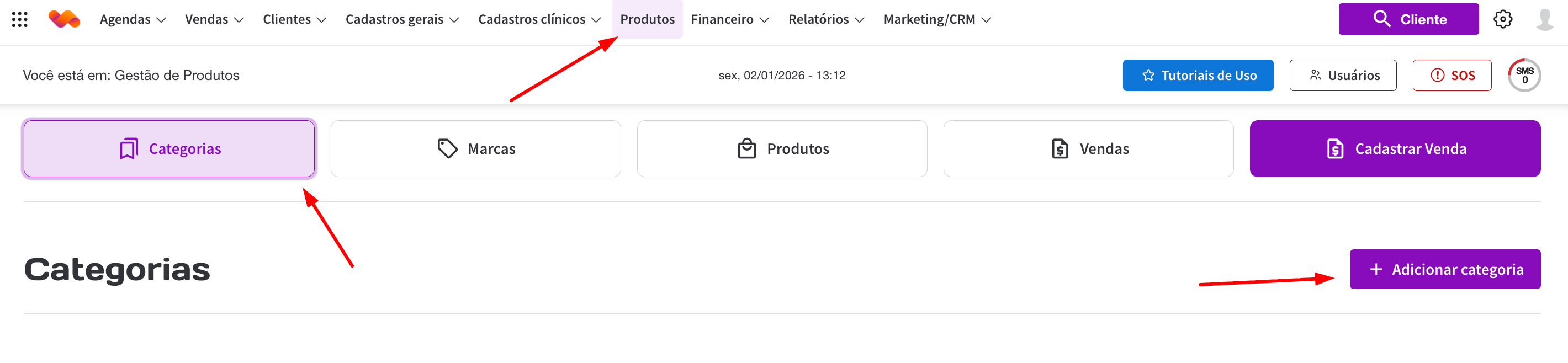
Task: Expand Cadastros gerais menu
Action: [402, 19]
